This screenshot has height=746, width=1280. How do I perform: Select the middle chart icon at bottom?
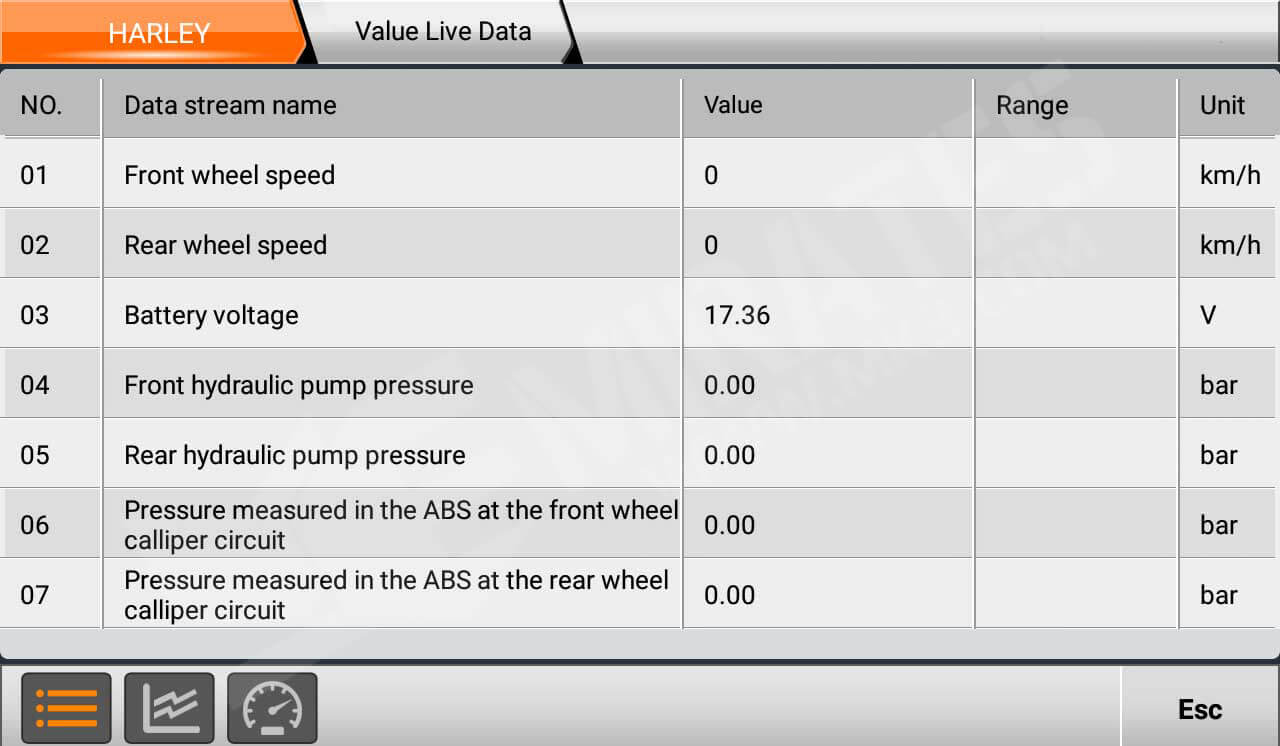coord(169,707)
